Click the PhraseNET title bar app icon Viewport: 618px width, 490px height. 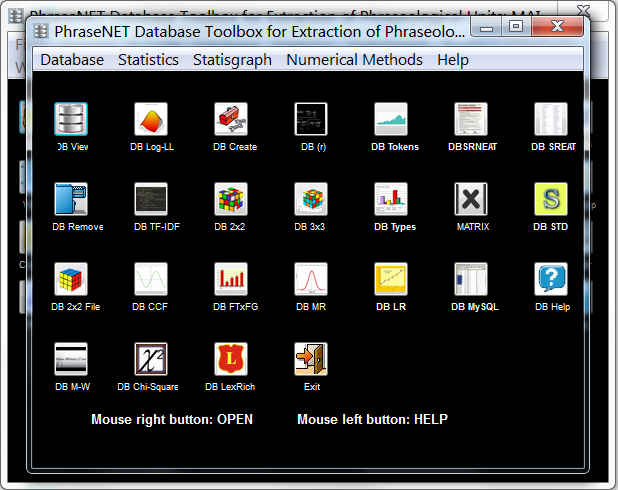click(41, 32)
